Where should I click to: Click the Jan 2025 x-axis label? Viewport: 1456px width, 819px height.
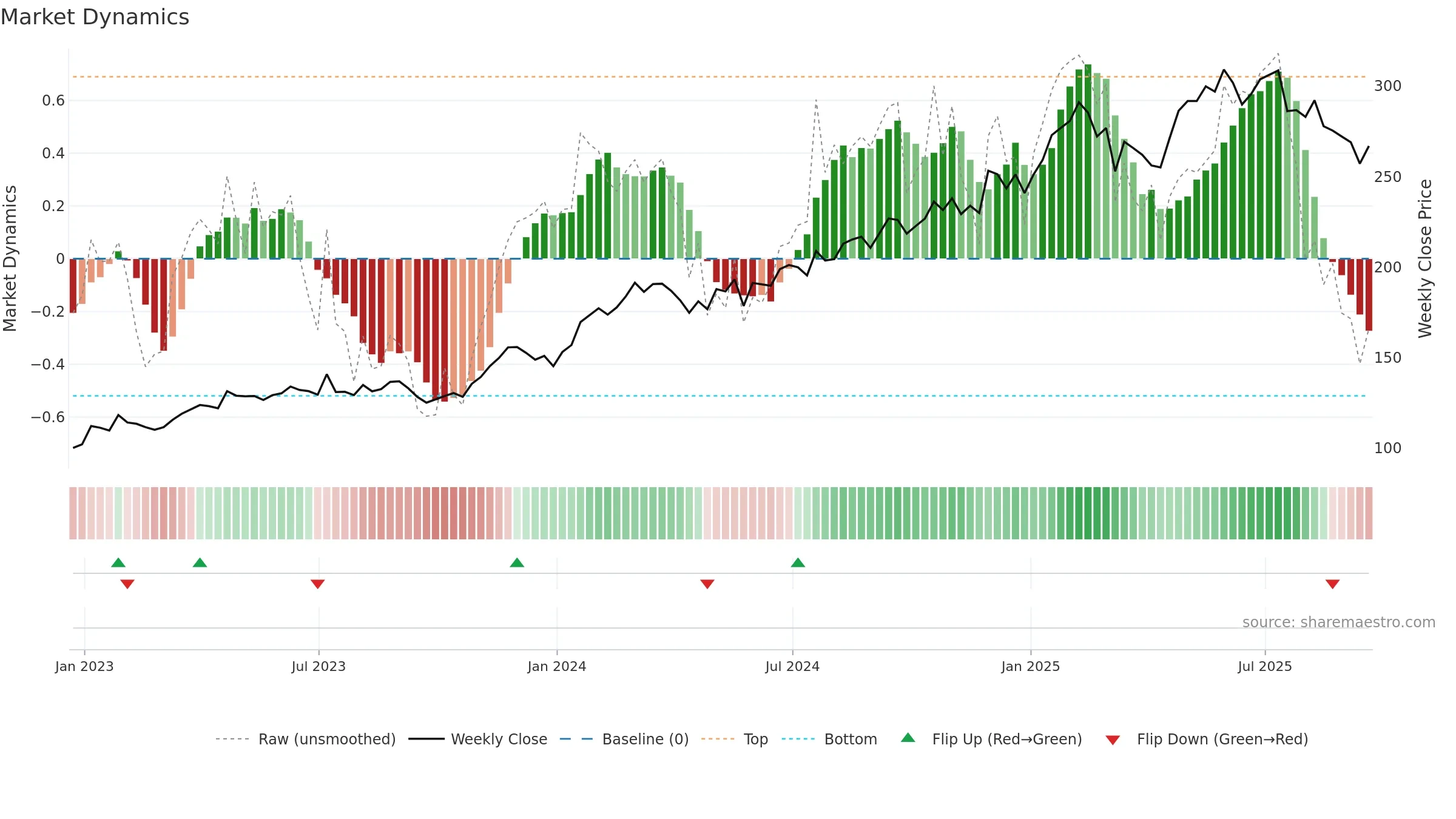click(1031, 666)
